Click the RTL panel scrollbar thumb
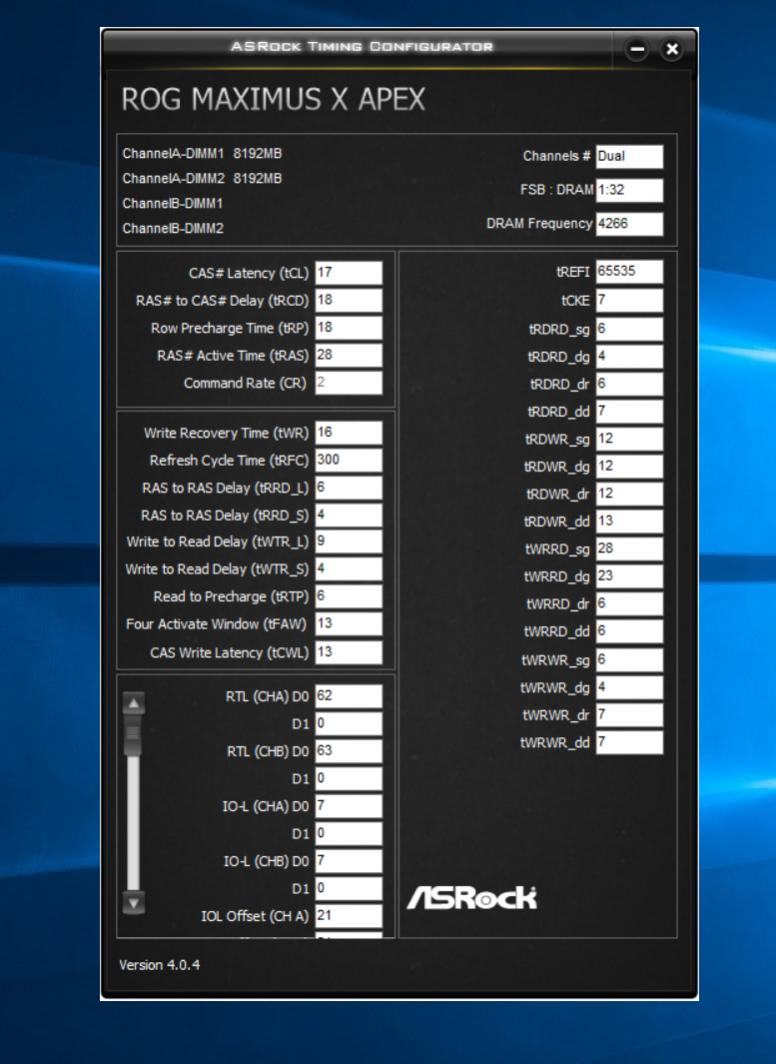The height and width of the screenshot is (1064, 776). 134,736
